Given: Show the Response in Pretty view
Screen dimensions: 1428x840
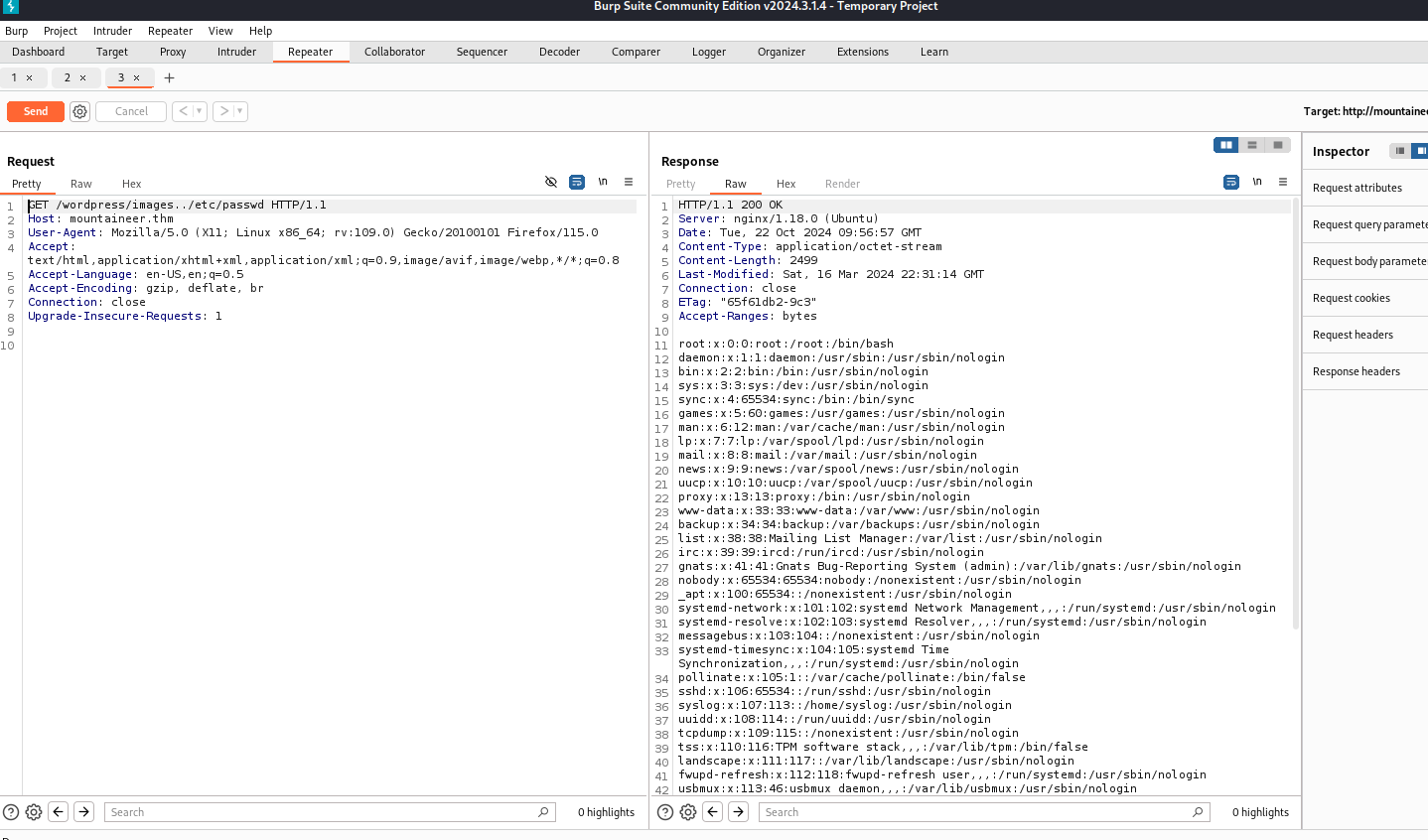Looking at the screenshot, I should click(x=681, y=184).
